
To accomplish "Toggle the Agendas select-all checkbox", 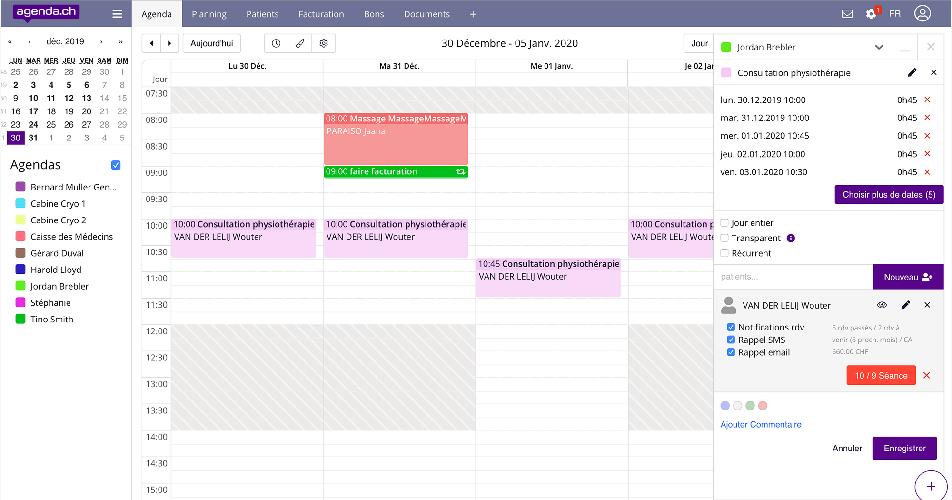I will tap(116, 165).
